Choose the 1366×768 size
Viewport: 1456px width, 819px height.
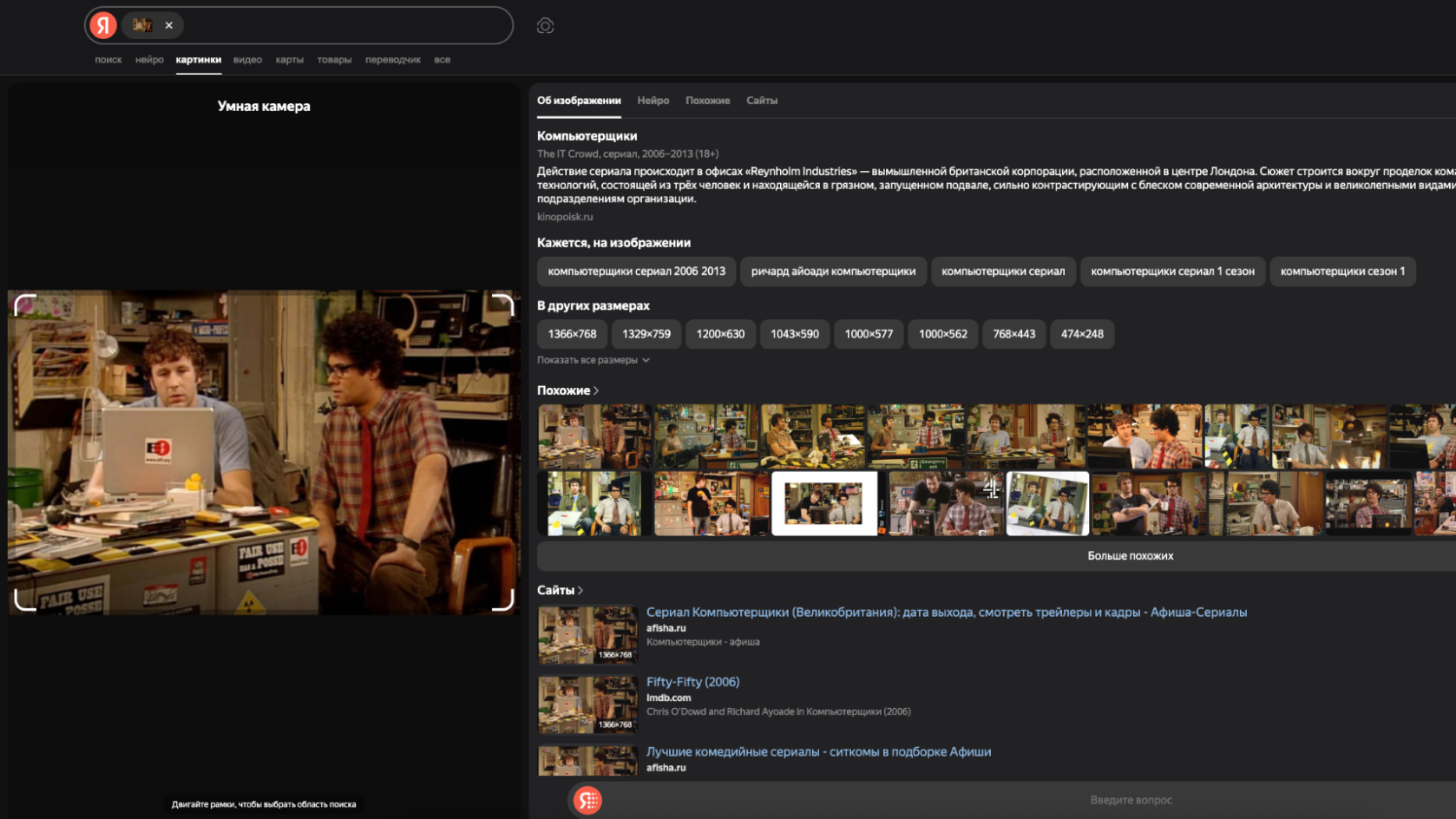pyautogui.click(x=572, y=334)
